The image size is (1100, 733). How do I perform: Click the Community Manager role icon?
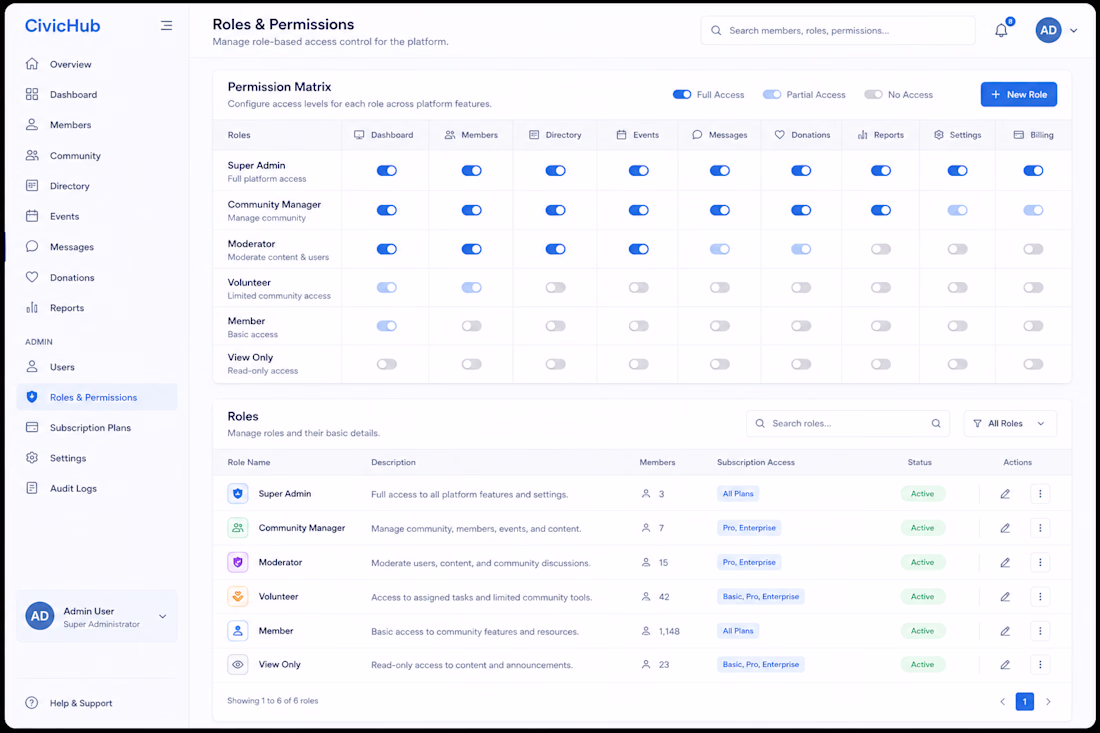click(238, 528)
